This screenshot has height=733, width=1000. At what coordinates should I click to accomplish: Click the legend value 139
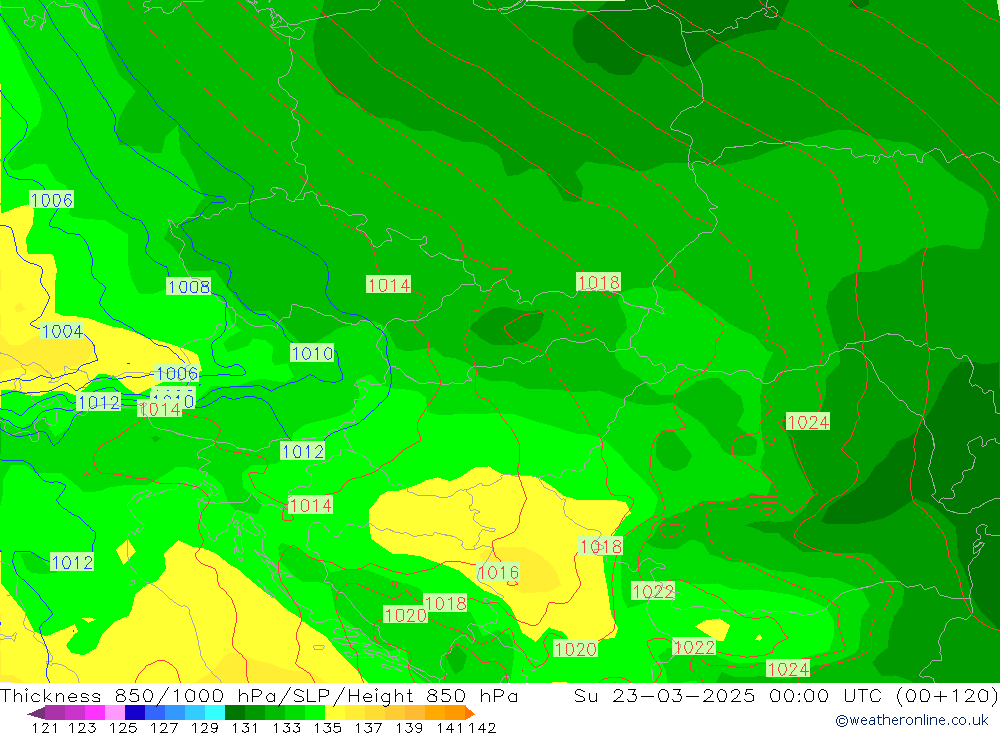(409, 727)
